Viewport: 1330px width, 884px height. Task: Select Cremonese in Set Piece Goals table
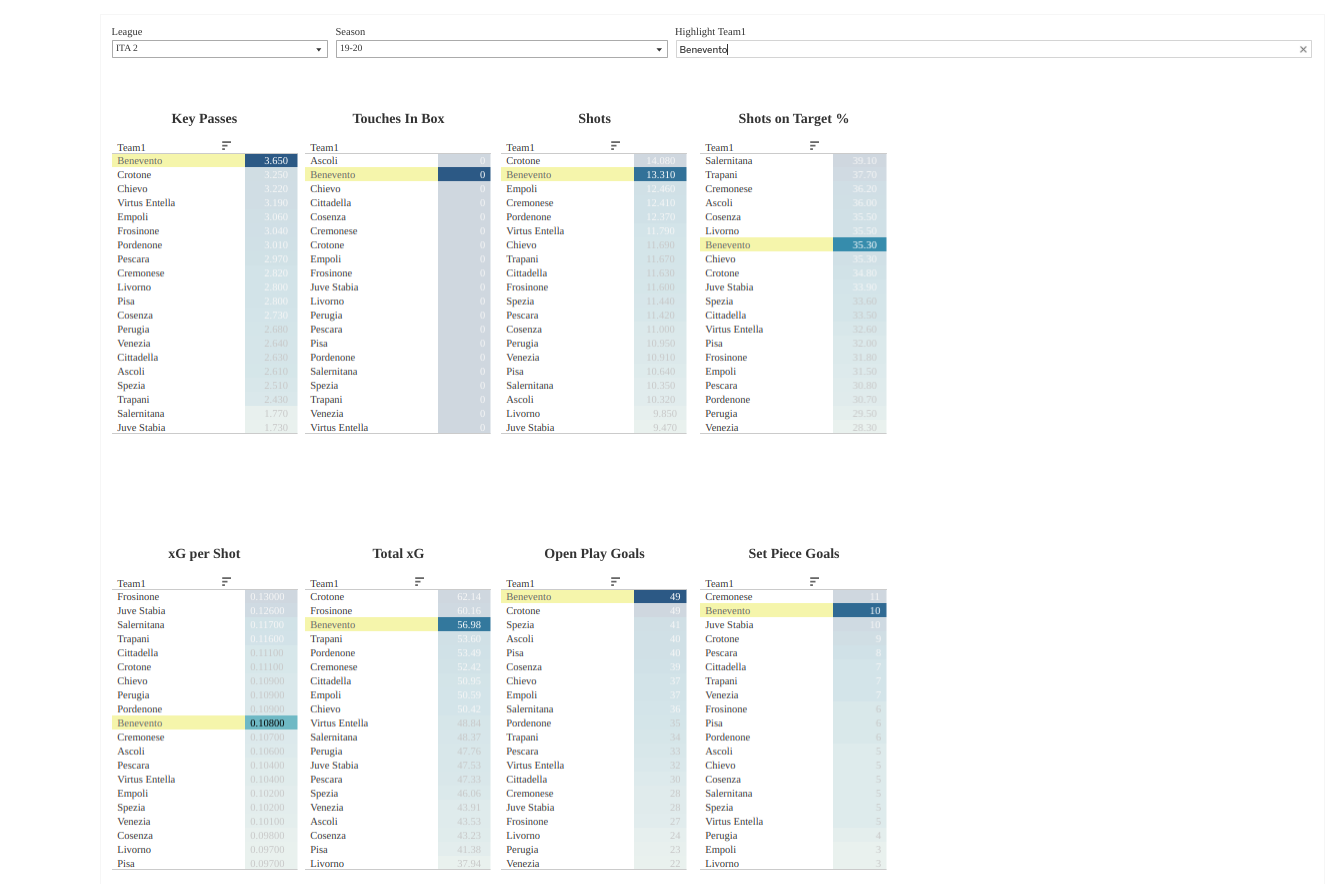click(x=729, y=597)
